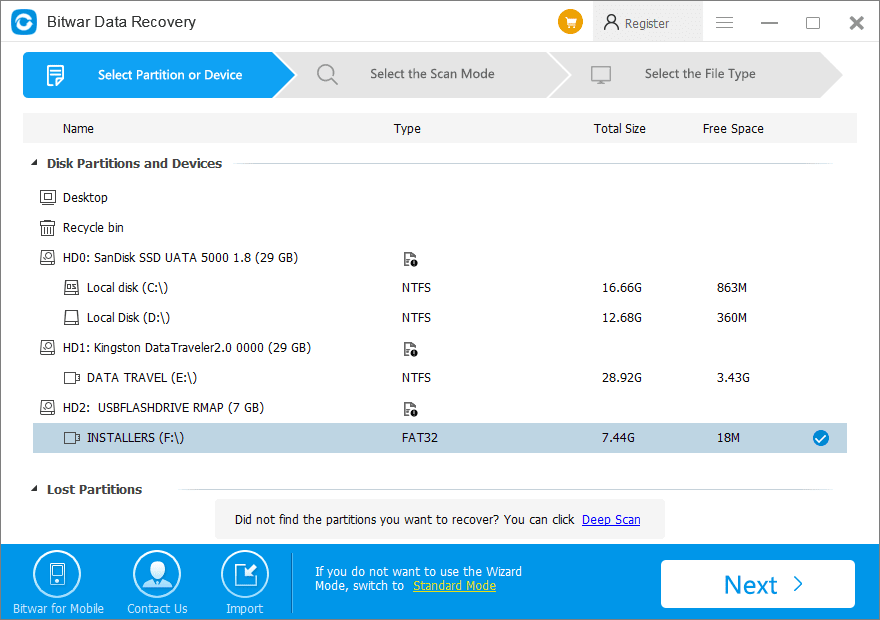Select Local Disk (D:\) partition
880x620 pixels.
(129, 318)
